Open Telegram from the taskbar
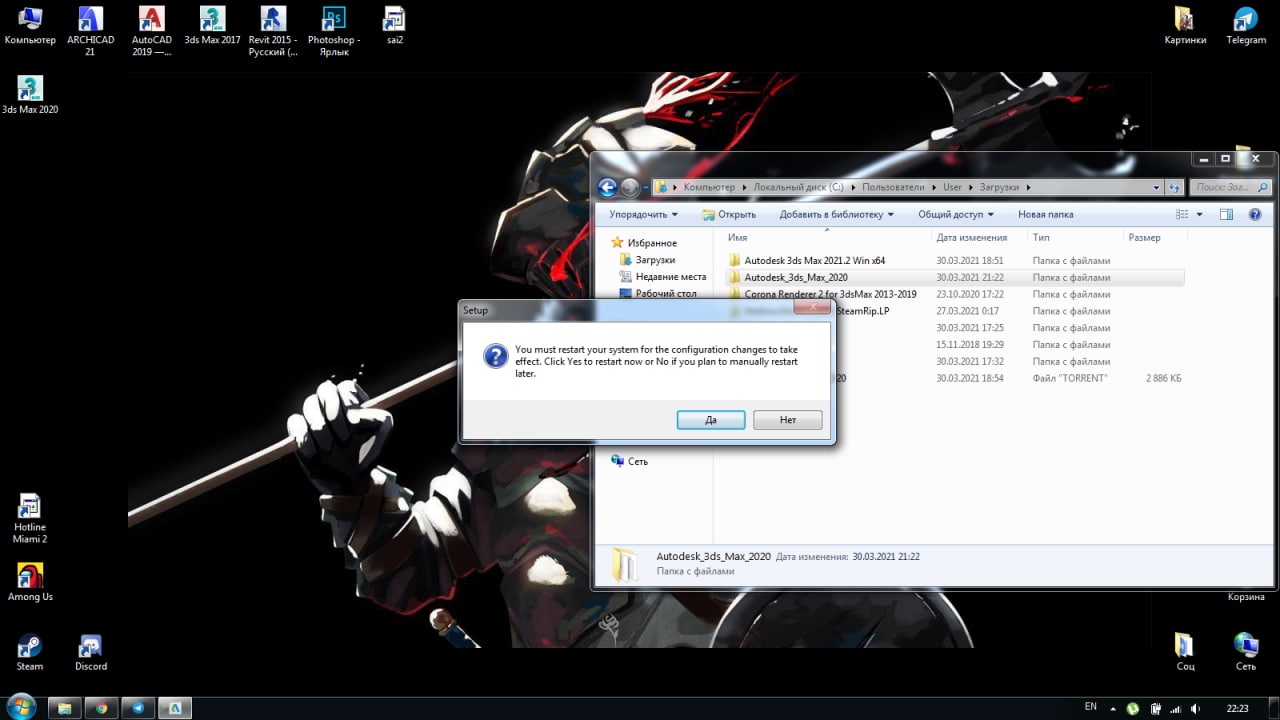1280x720 pixels. [138, 708]
